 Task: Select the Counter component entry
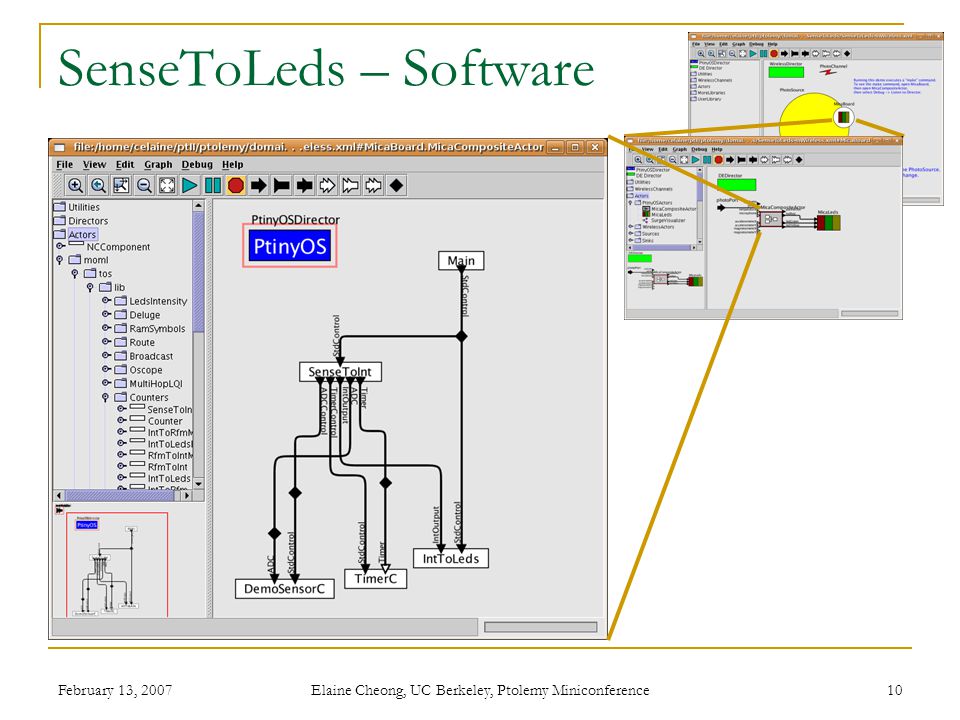click(x=157, y=421)
